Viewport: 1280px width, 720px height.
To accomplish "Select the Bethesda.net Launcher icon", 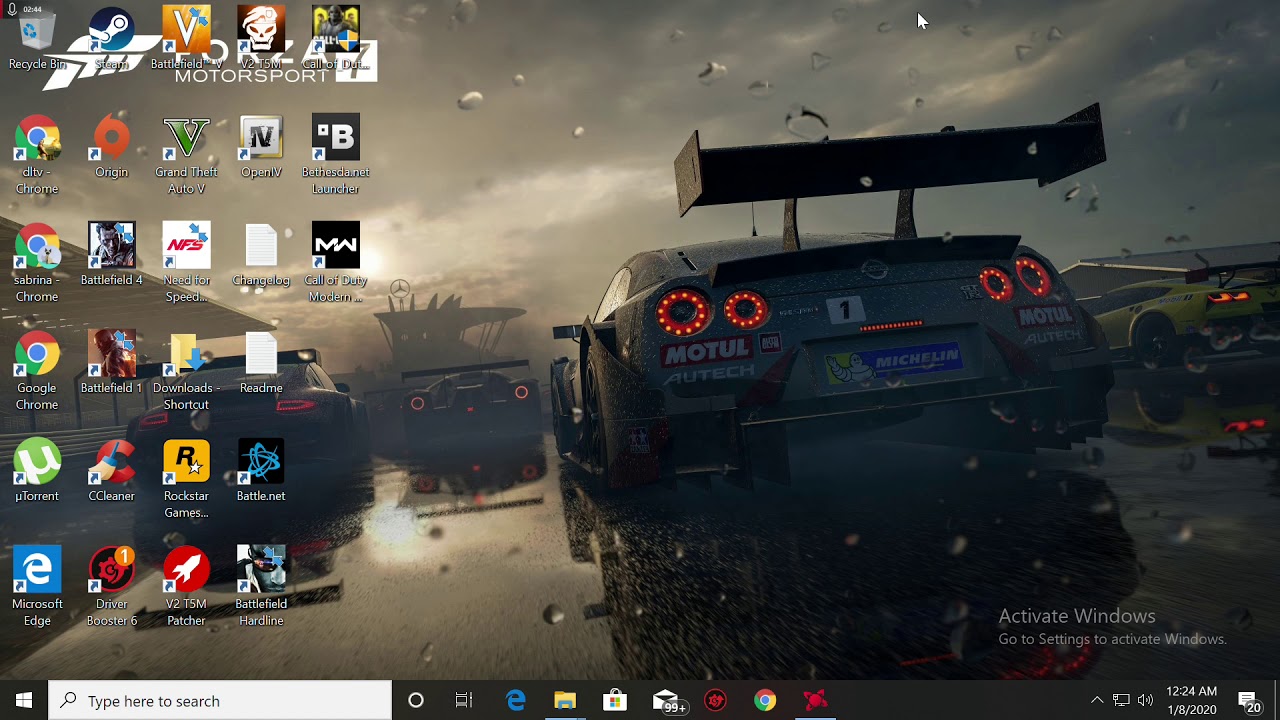I will point(335,156).
